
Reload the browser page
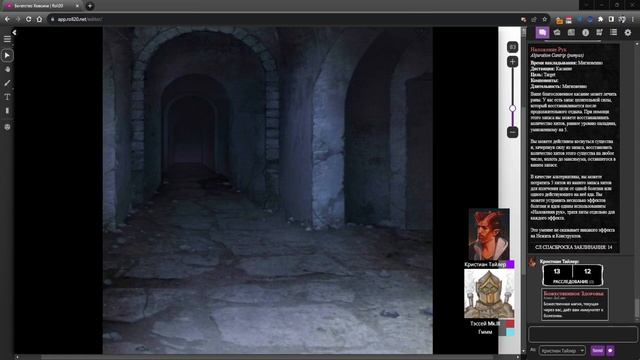(28, 19)
